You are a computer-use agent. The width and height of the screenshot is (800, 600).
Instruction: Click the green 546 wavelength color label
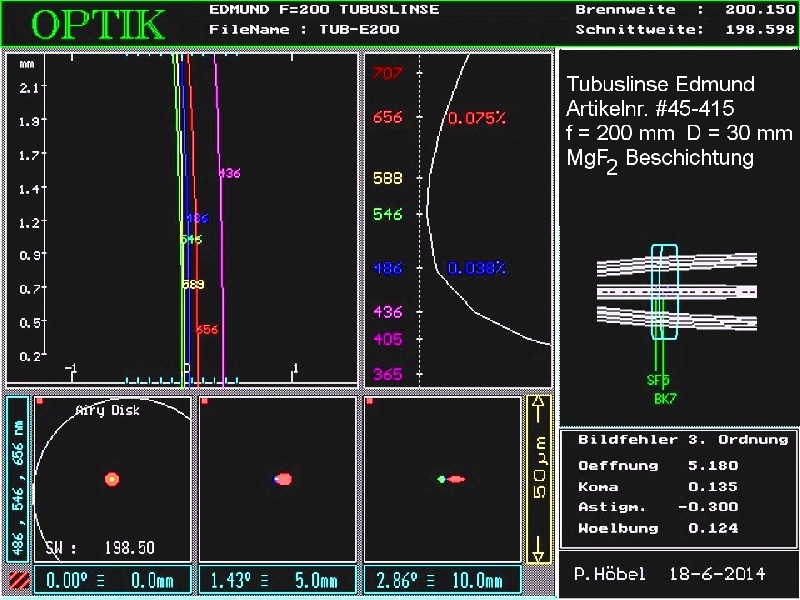coord(387,214)
